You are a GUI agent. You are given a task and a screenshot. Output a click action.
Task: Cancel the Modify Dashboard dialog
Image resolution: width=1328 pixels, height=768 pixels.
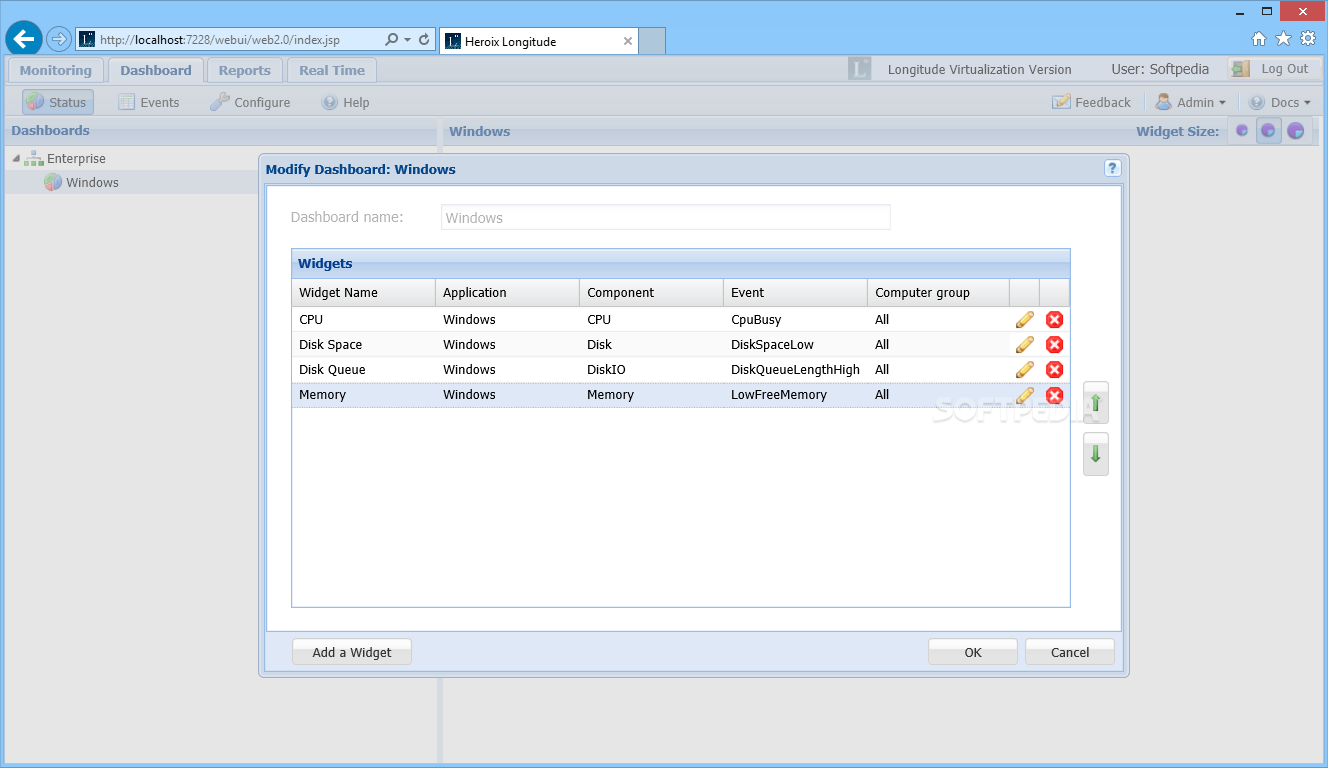point(1070,652)
